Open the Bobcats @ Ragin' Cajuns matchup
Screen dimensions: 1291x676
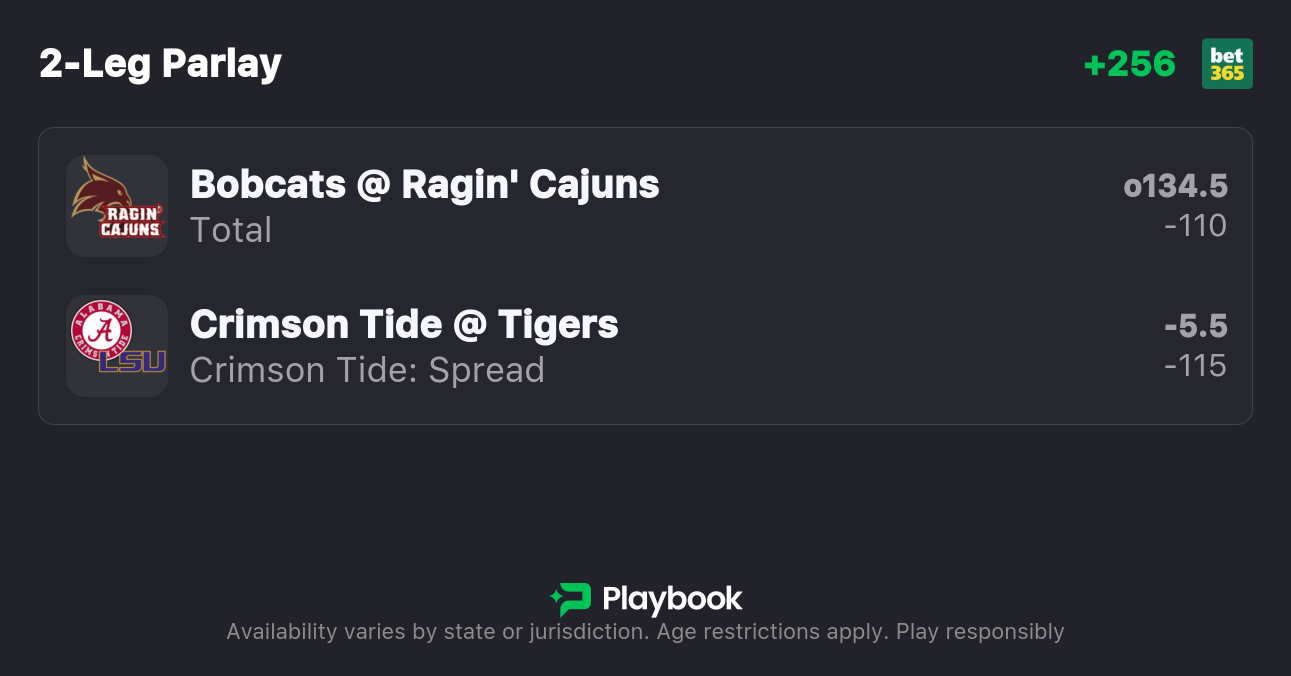[x=424, y=184]
